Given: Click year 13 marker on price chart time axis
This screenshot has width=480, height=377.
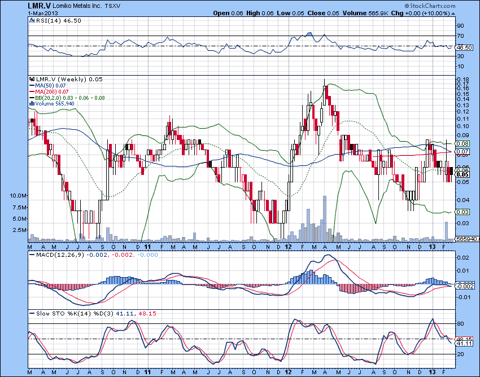Looking at the screenshot, I should [432, 247].
